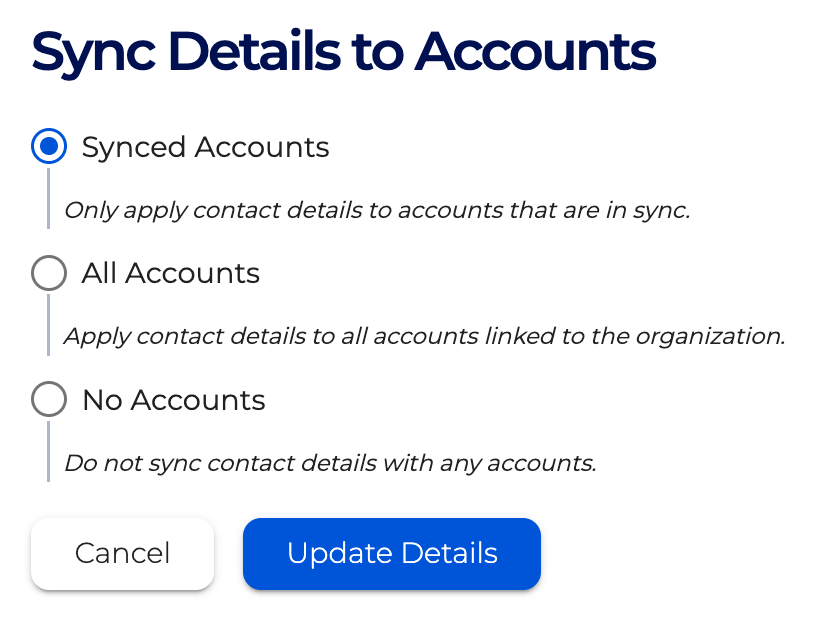The image size is (813, 624).
Task: Click the empty All Accounts radio circle
Action: 48,273
